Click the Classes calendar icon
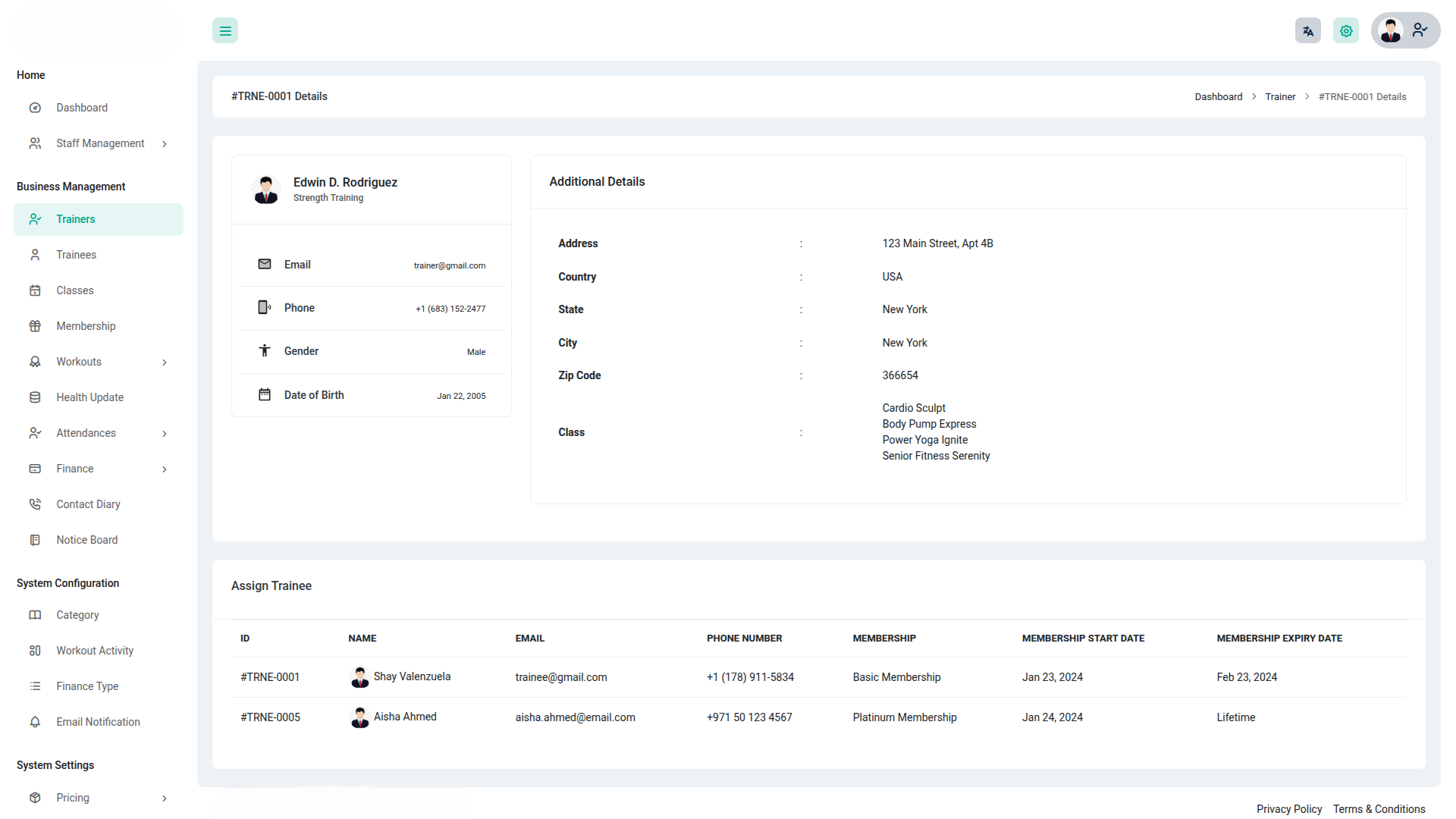 [x=35, y=290]
